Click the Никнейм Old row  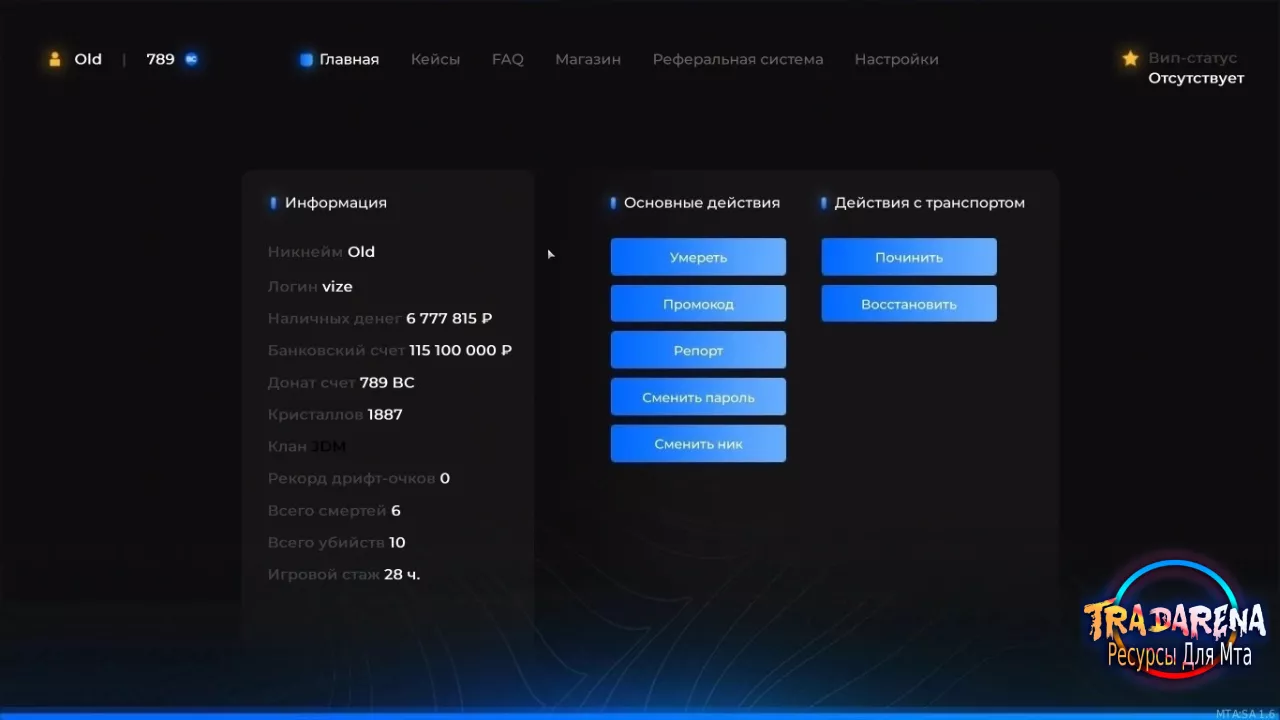(321, 252)
